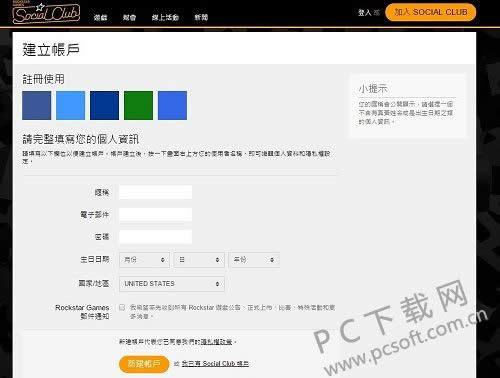Click the 建立帳戶 page heading

[x=51, y=50]
